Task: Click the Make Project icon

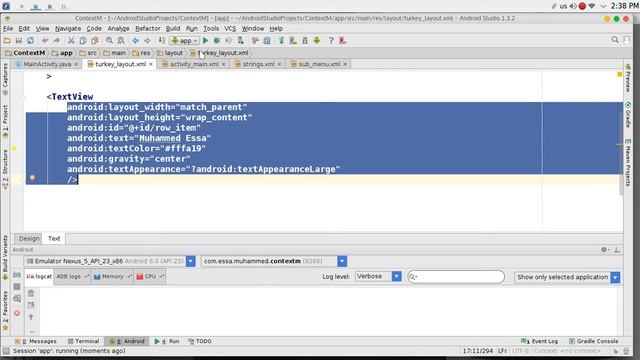Action: coord(162,40)
